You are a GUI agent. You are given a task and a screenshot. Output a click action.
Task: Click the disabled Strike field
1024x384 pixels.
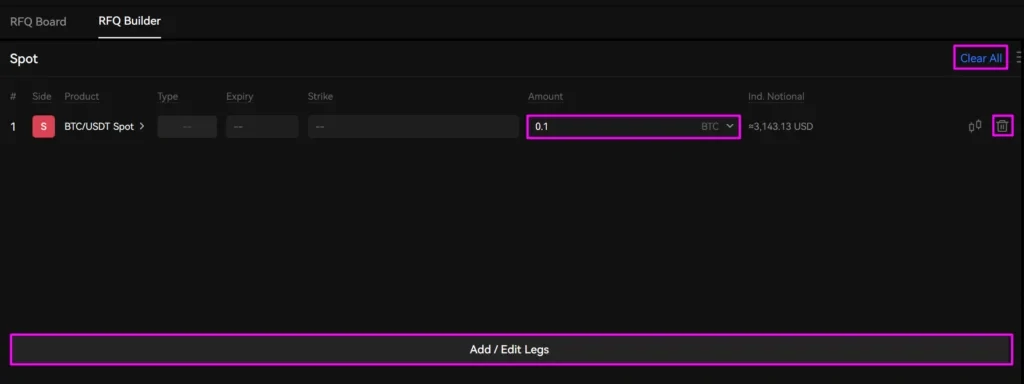point(413,127)
